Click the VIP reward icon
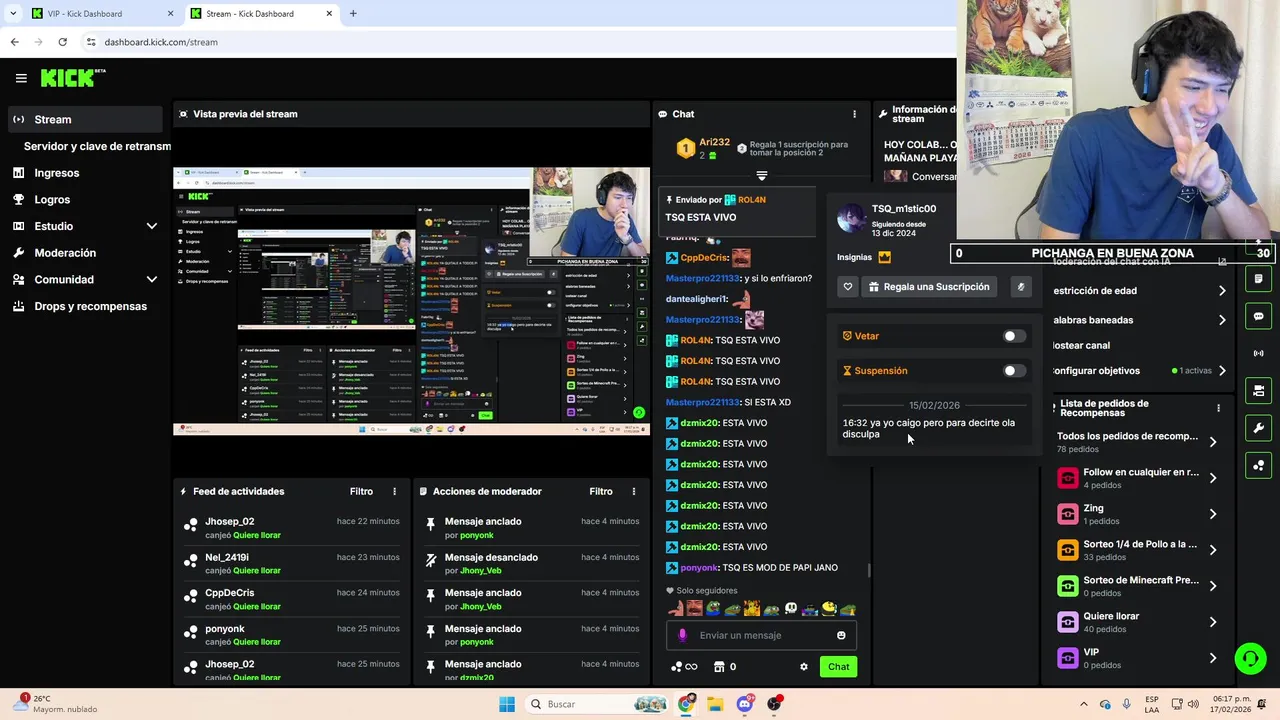The width and height of the screenshot is (1280, 720). click(1067, 658)
